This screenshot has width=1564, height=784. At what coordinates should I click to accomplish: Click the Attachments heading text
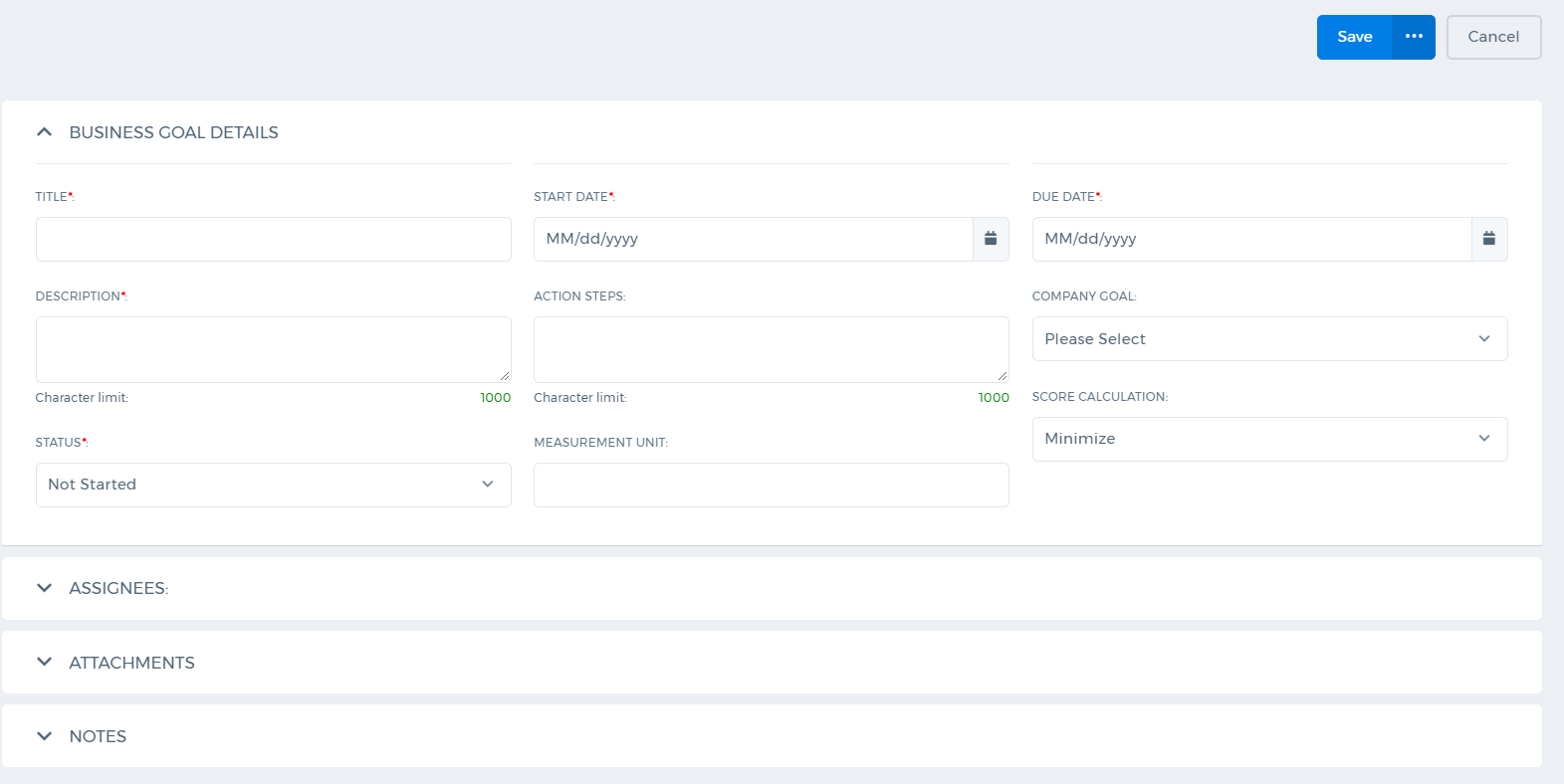pyautogui.click(x=131, y=663)
